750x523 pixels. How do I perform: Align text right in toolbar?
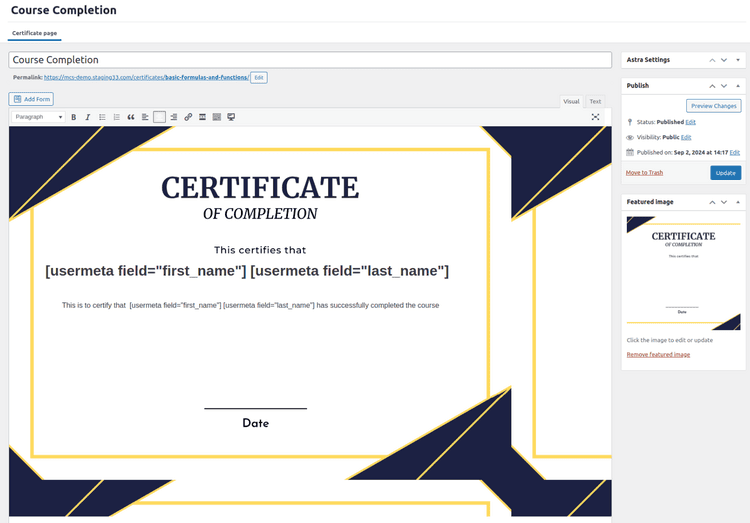pyautogui.click(x=174, y=117)
